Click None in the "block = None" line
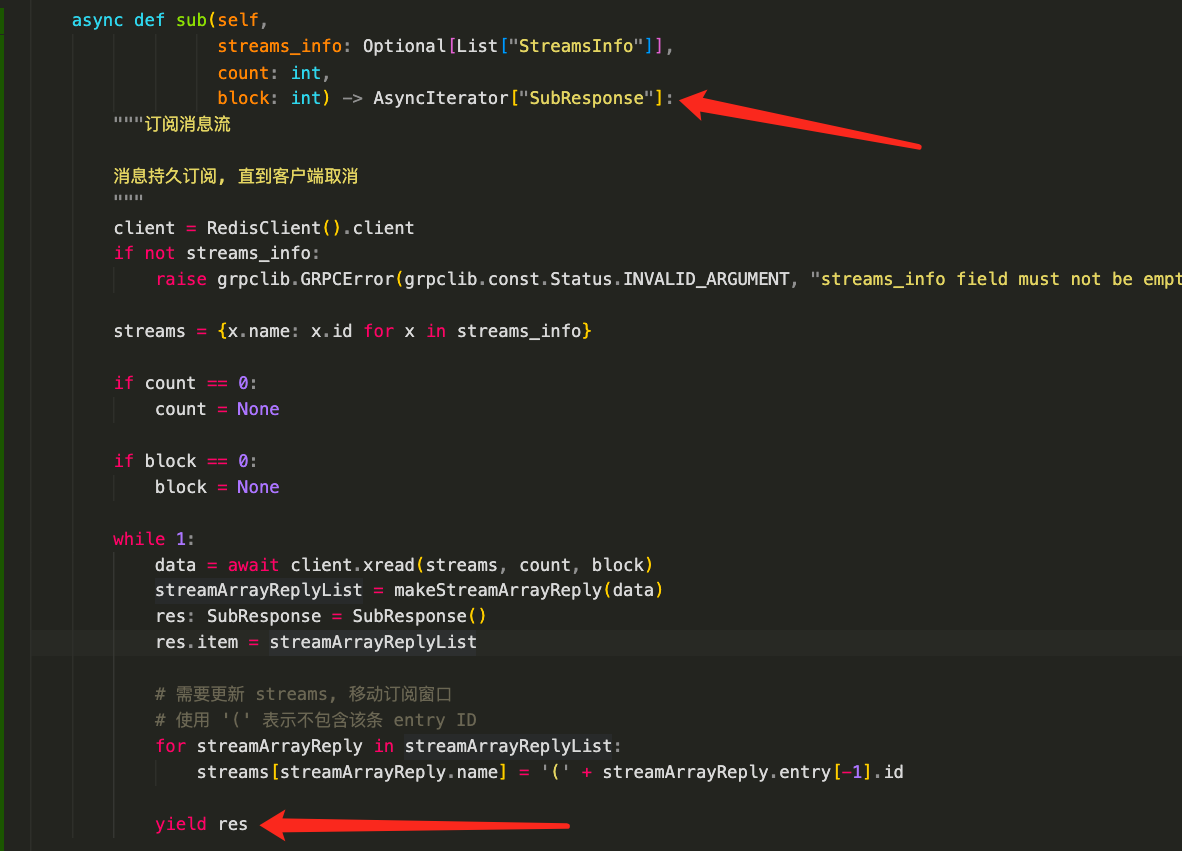This screenshot has height=851, width=1182. point(258,487)
